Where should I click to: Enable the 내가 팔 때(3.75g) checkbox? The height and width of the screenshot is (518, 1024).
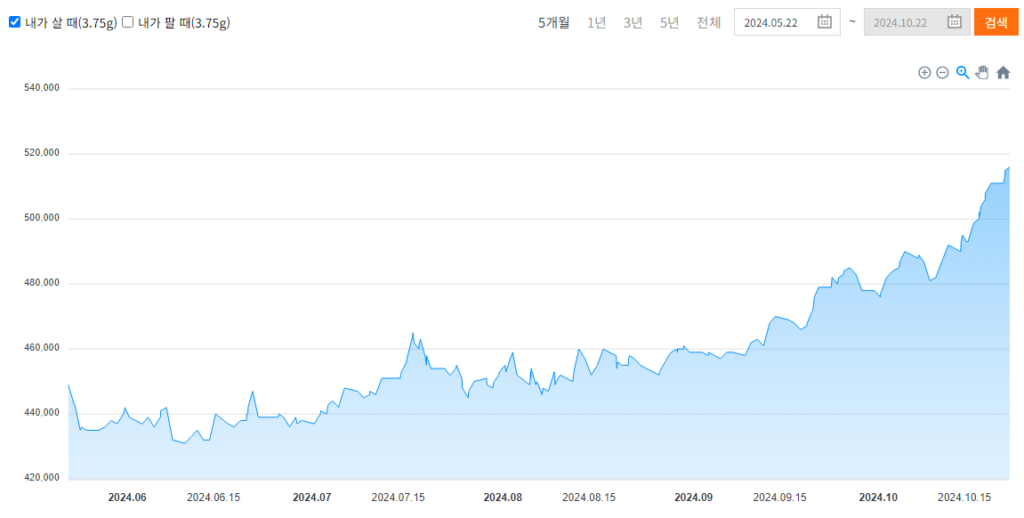tap(128, 22)
